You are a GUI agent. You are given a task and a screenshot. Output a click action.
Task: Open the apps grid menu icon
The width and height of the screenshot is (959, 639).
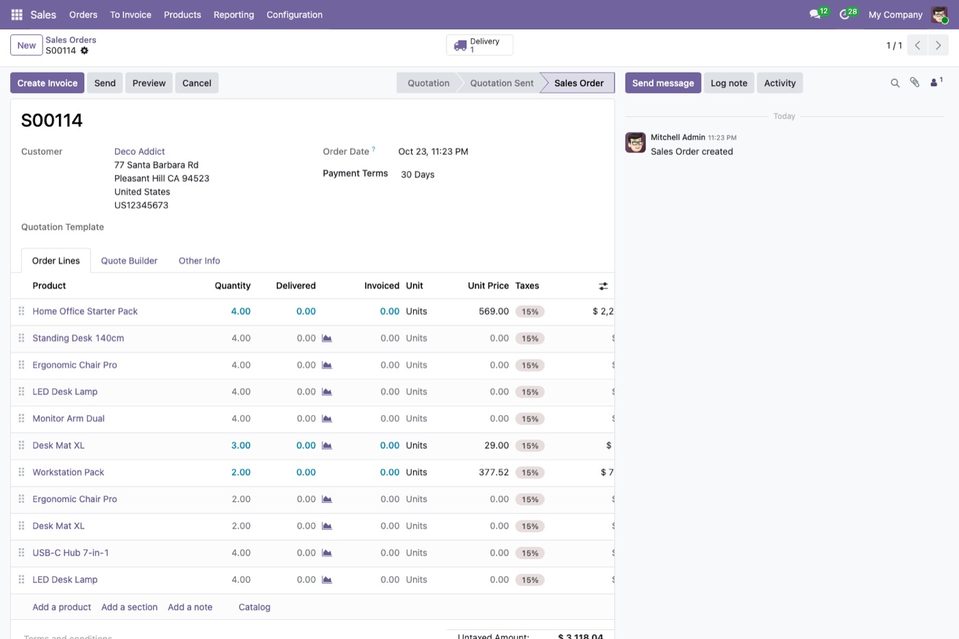point(17,15)
